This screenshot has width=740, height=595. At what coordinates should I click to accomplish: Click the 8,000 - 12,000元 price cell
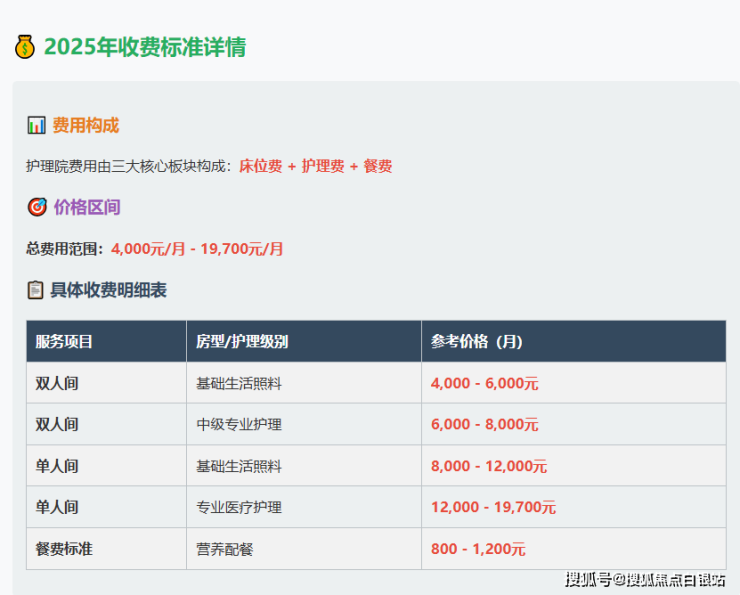pos(488,466)
